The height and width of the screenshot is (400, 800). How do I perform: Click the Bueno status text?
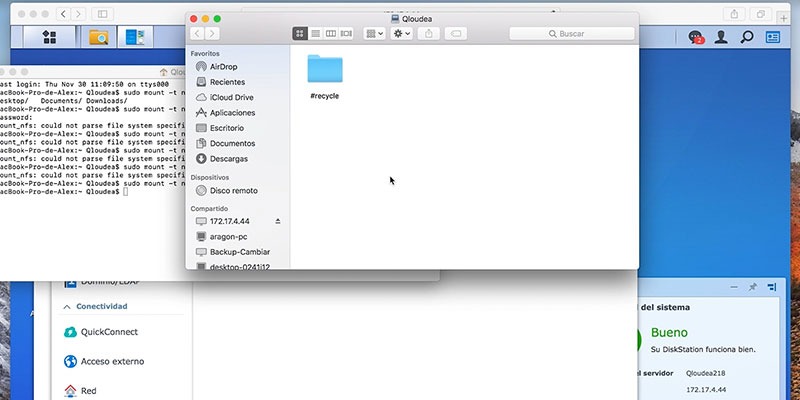tap(669, 333)
